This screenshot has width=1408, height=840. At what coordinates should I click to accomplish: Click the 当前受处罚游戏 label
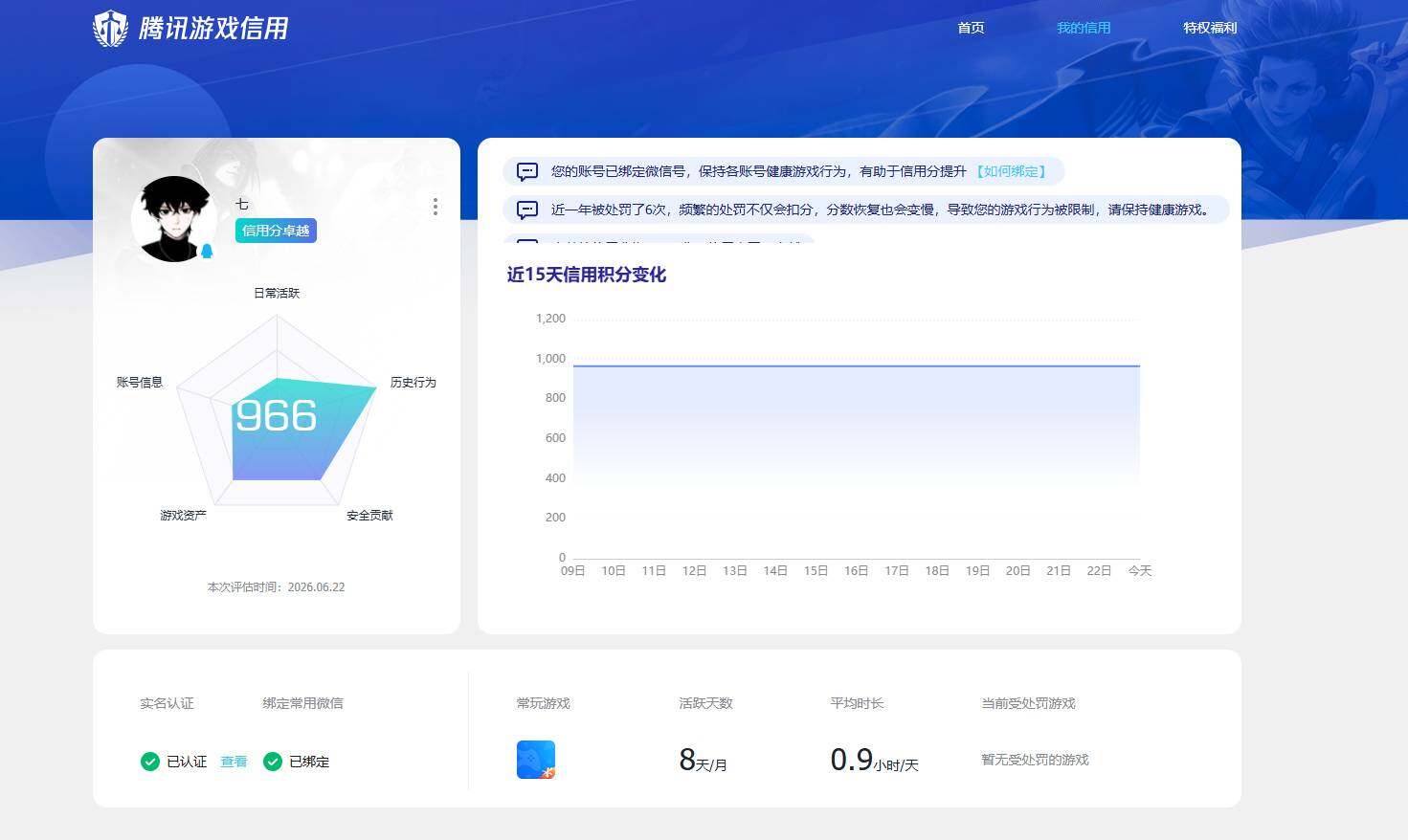1028,703
